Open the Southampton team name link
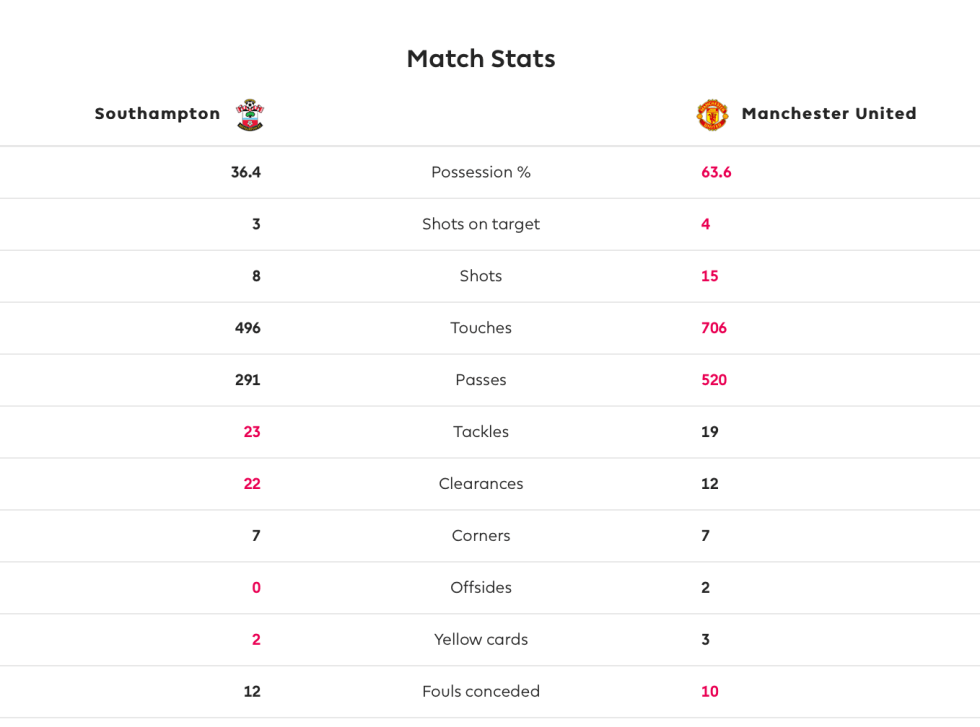 pos(157,114)
